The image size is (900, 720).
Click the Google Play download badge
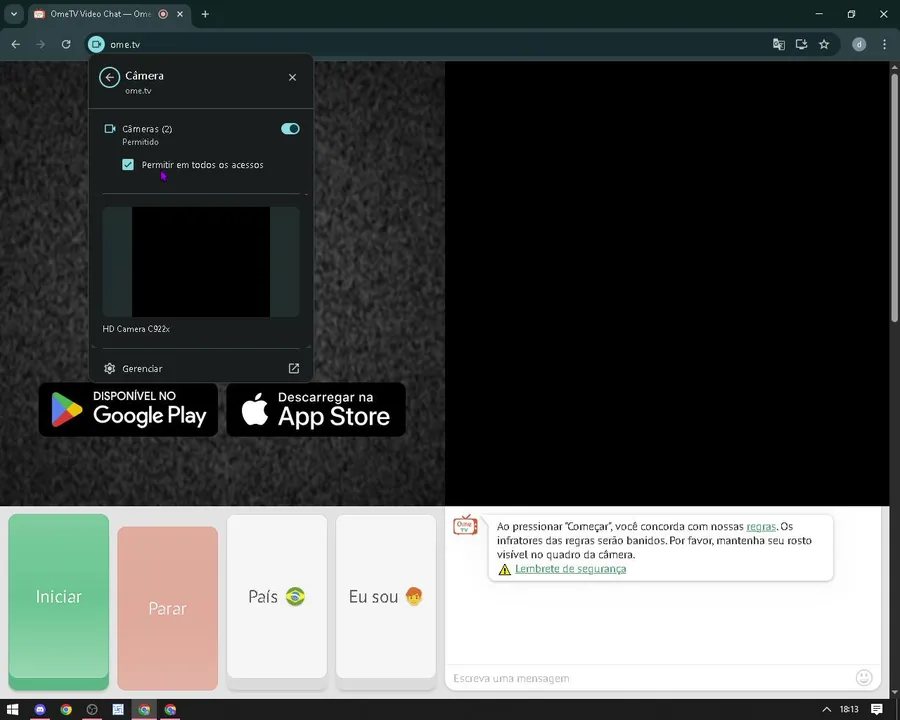click(x=128, y=410)
